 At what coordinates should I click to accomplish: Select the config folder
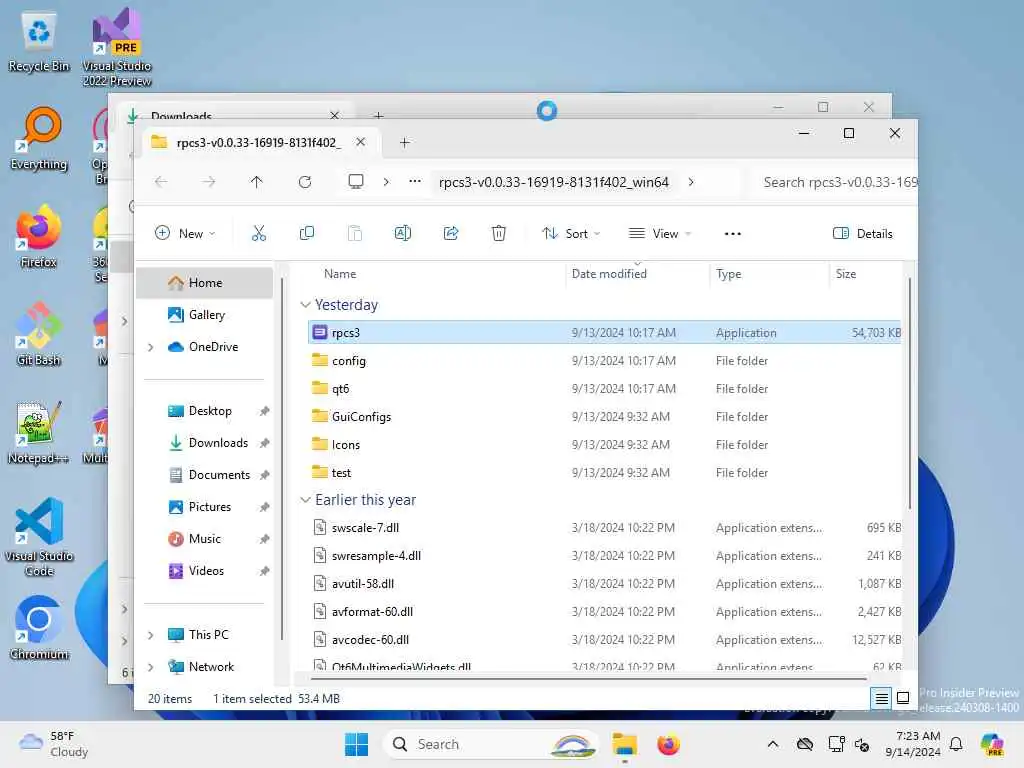click(x=604, y=360)
